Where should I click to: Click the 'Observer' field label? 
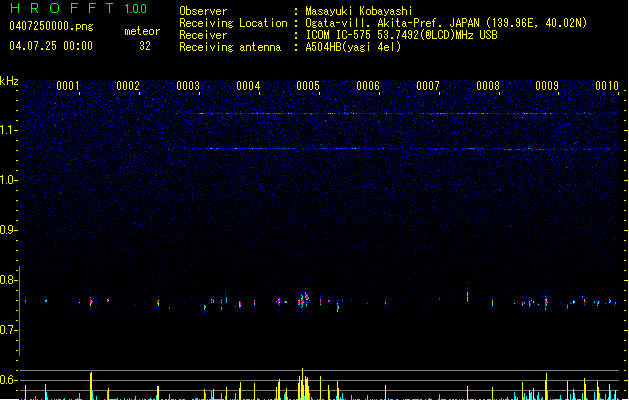(203, 11)
